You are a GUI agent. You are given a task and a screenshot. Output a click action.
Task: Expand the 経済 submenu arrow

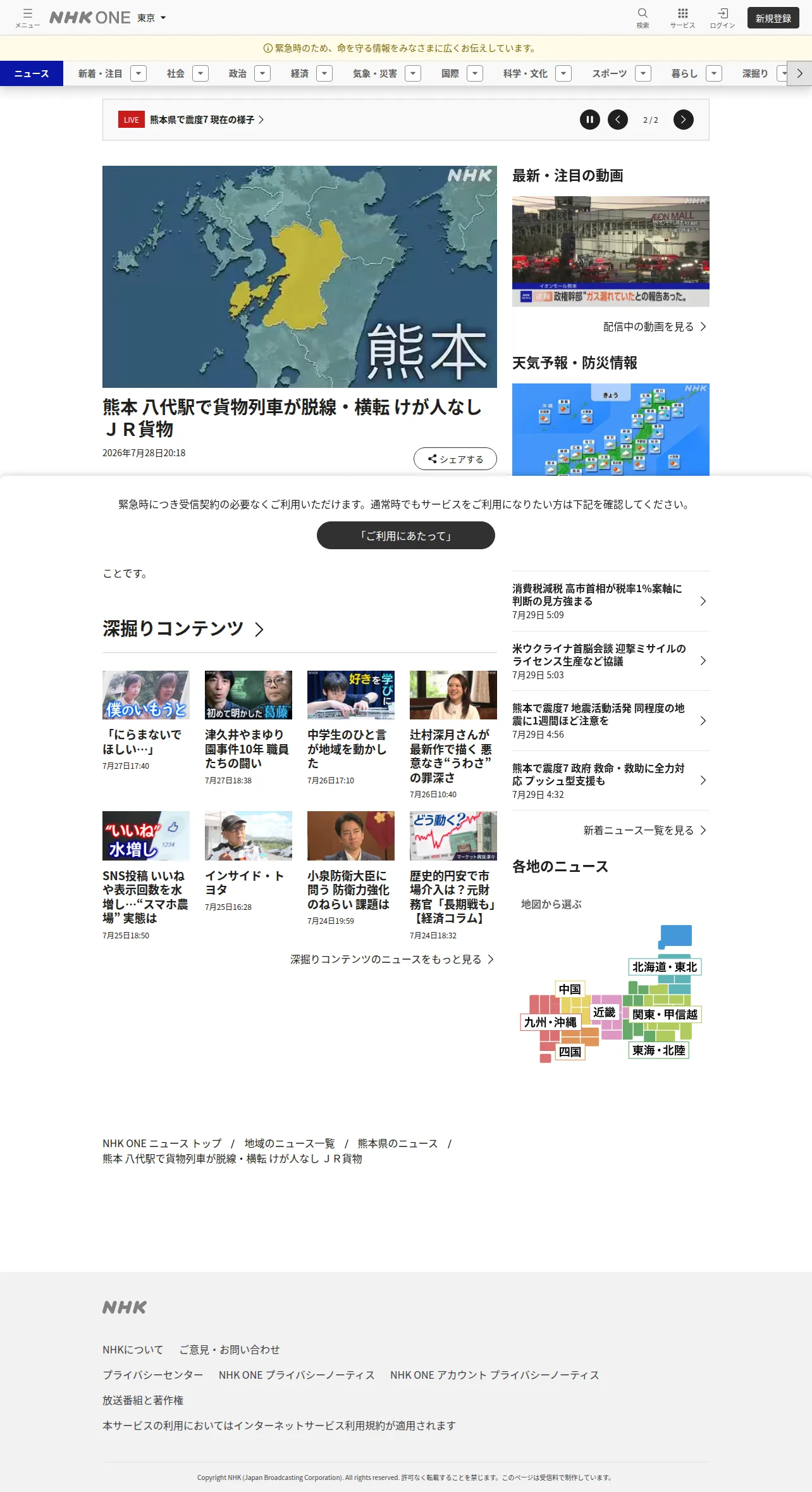click(324, 73)
